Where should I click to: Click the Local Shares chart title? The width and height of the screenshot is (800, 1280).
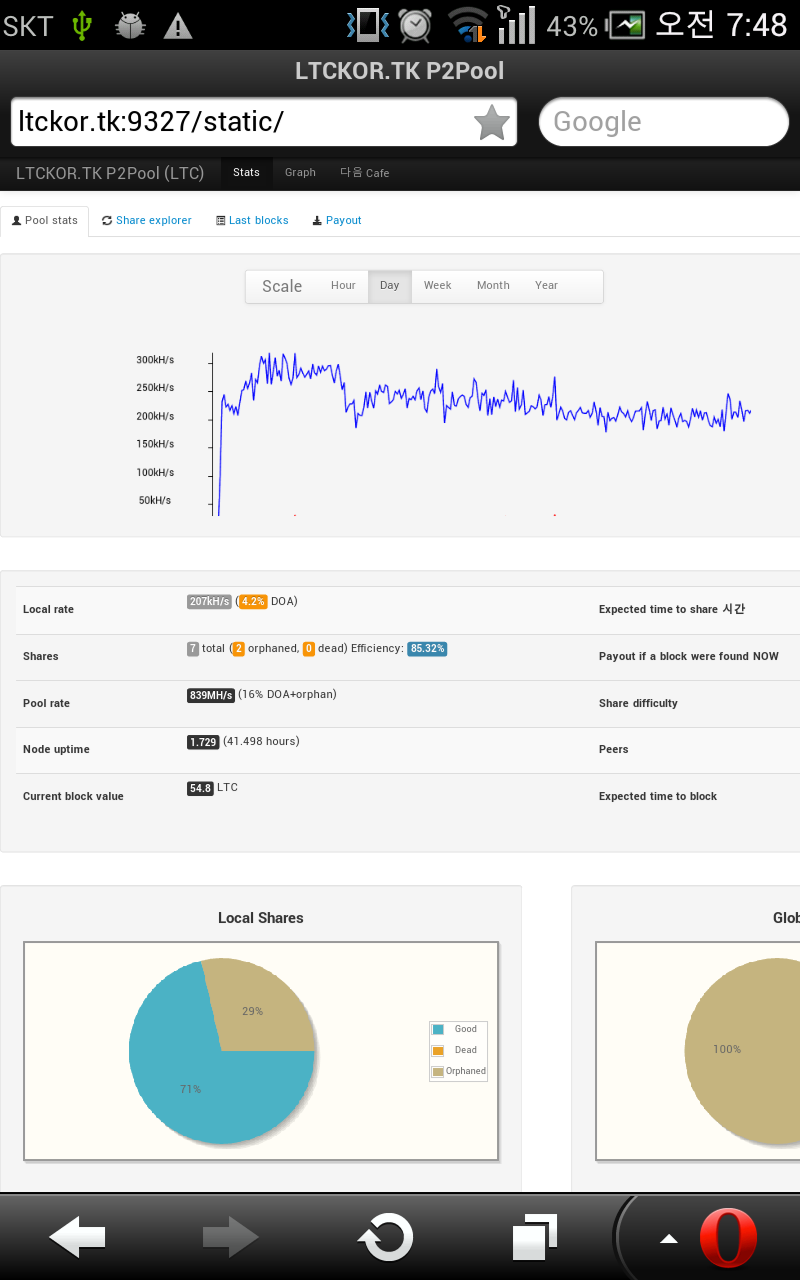pyautogui.click(x=261, y=918)
